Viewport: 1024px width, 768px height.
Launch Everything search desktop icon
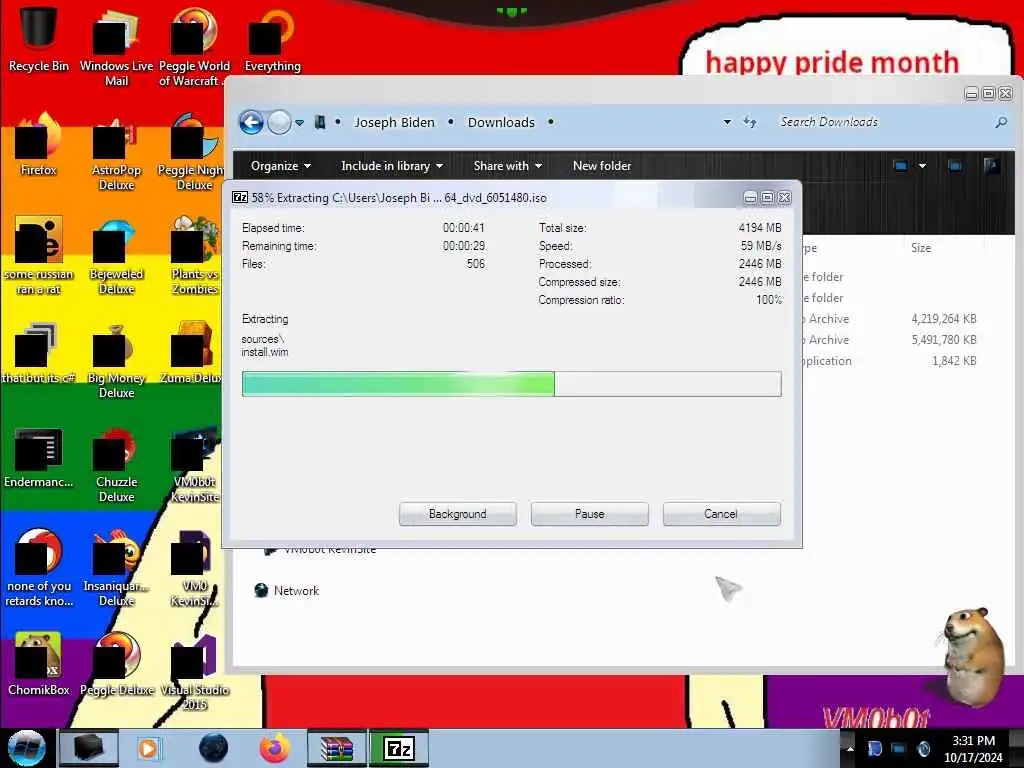[272, 39]
